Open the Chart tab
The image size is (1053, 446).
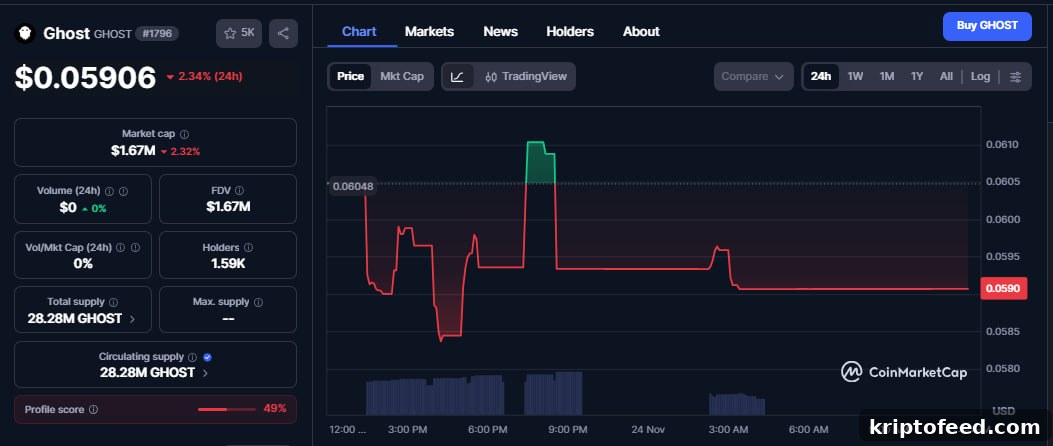pos(359,32)
